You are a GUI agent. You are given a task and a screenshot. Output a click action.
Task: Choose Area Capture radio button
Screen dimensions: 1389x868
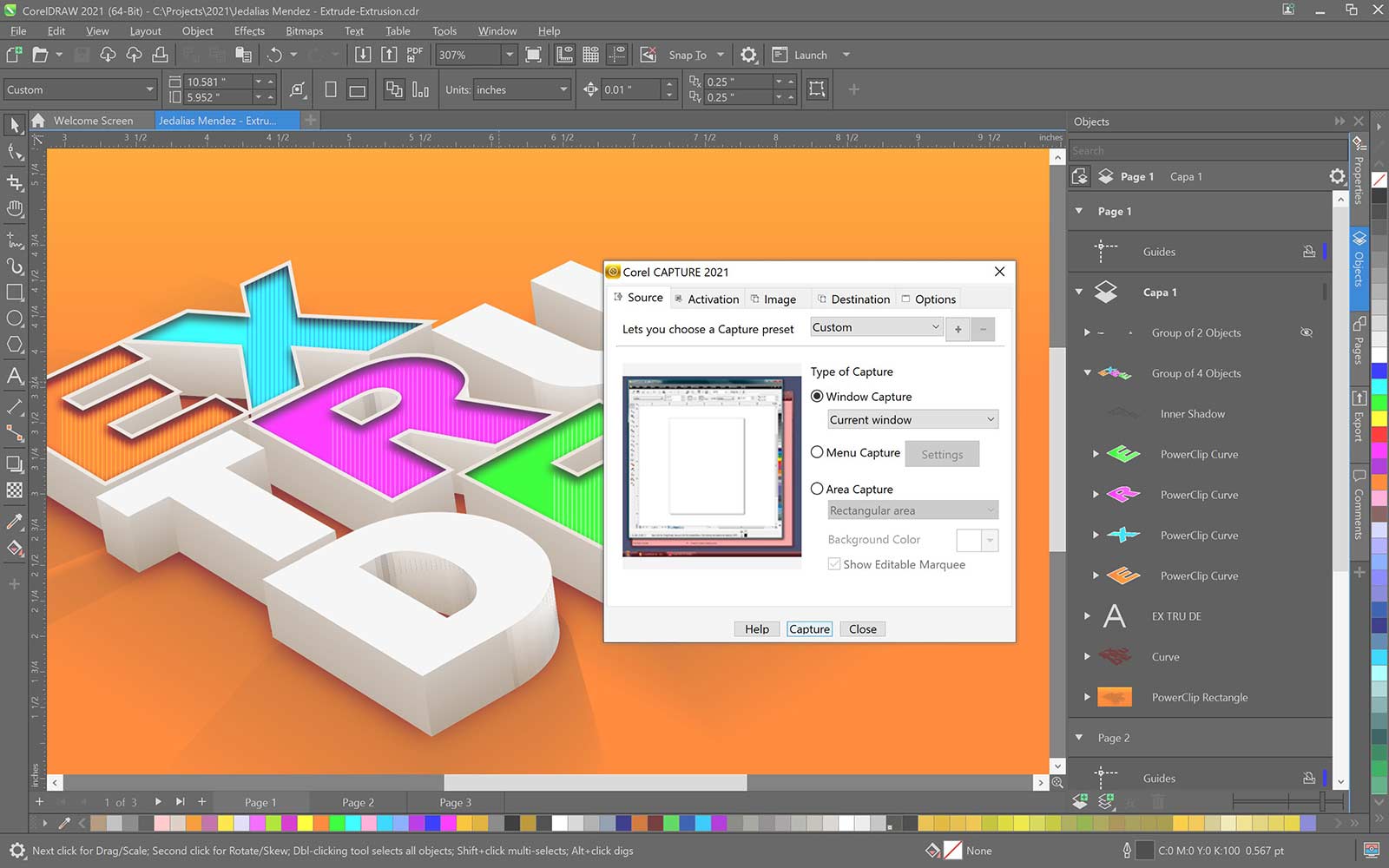tap(817, 489)
